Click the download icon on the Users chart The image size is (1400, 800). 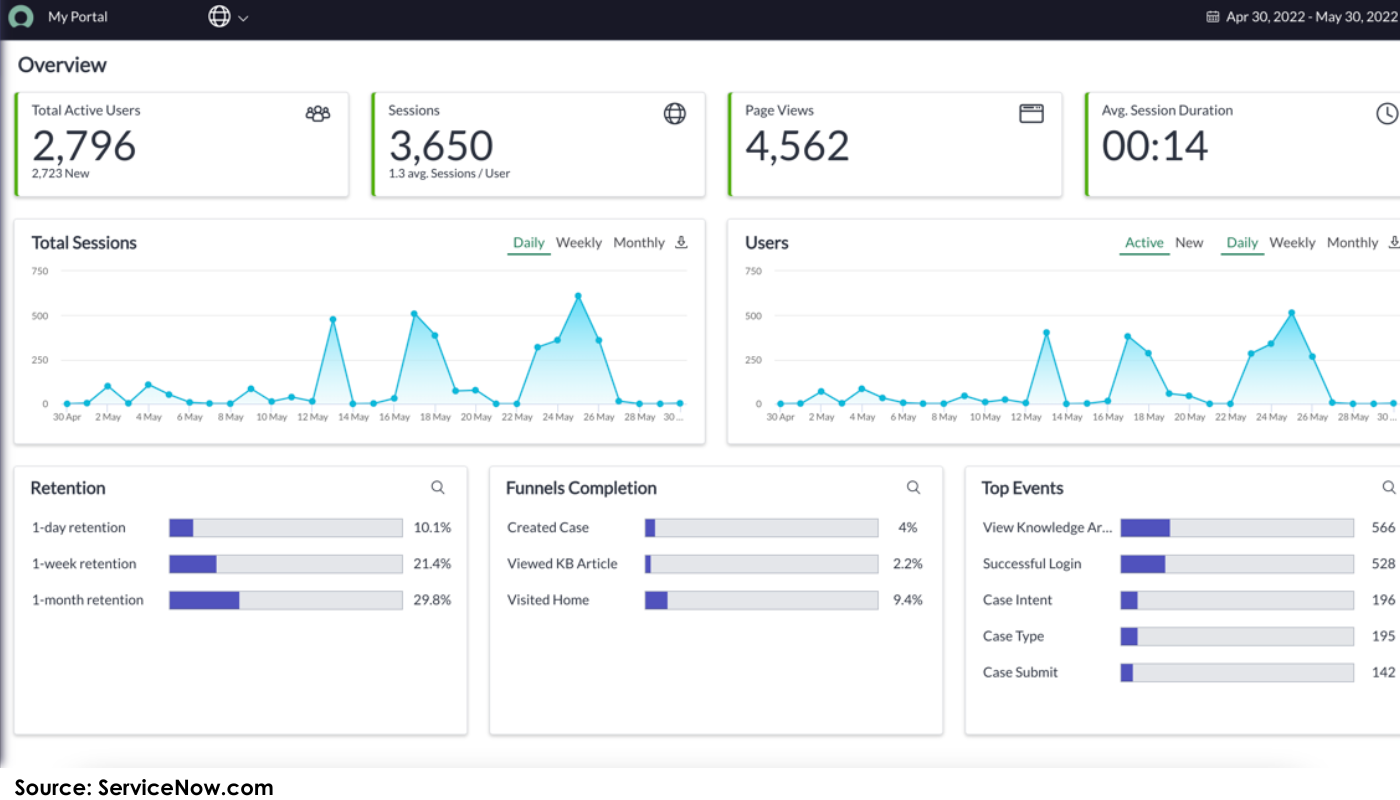(1394, 241)
